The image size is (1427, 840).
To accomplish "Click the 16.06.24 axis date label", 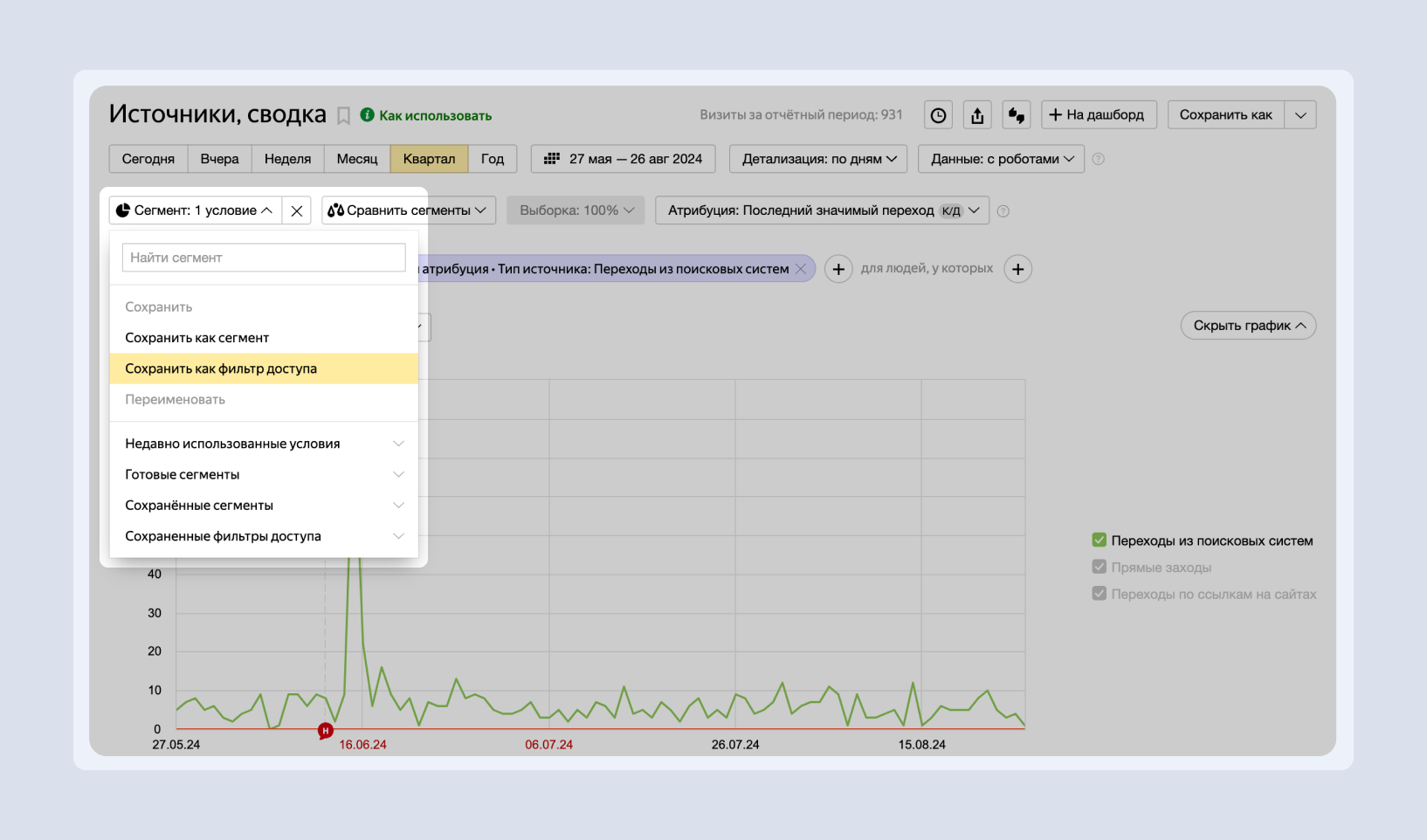I will coord(362,745).
